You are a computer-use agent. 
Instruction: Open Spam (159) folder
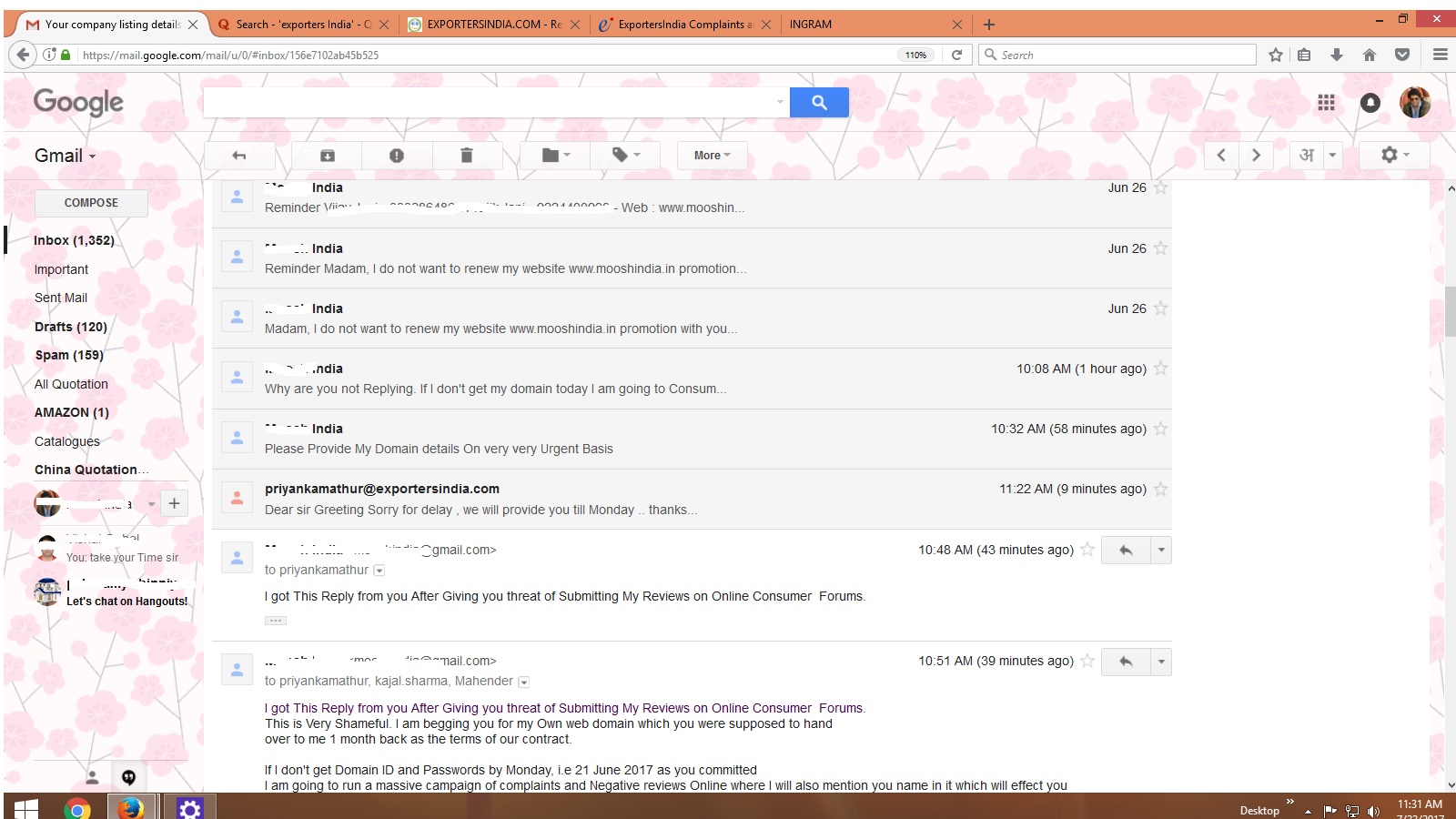69,355
